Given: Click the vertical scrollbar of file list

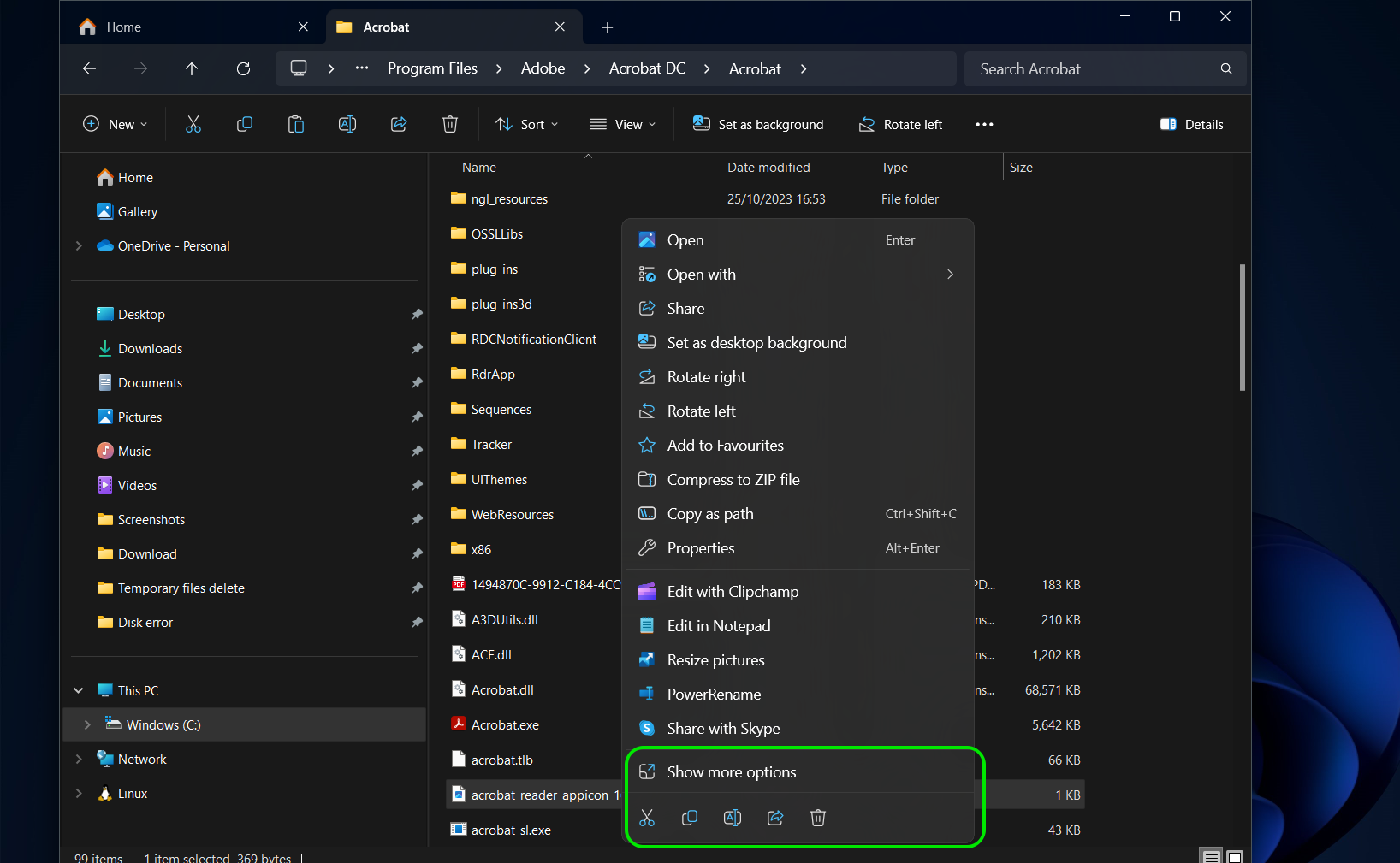Looking at the screenshot, I should click(x=1242, y=327).
